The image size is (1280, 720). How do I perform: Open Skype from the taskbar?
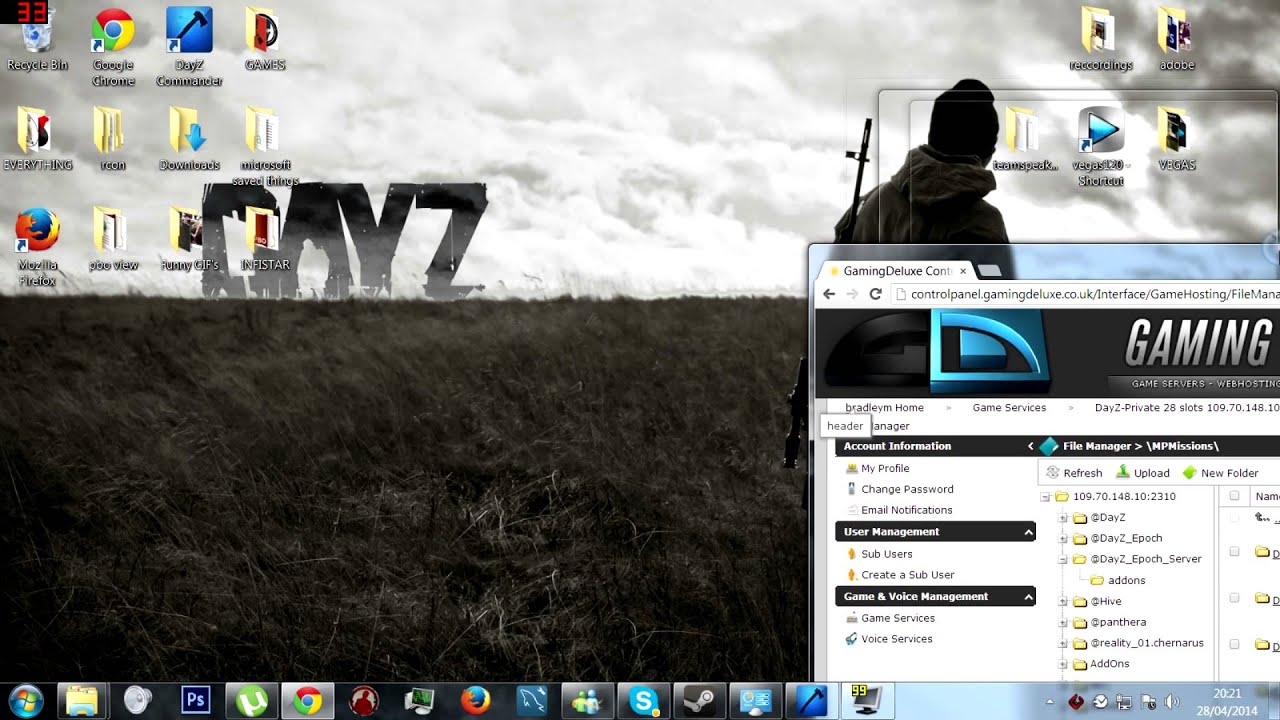click(643, 701)
